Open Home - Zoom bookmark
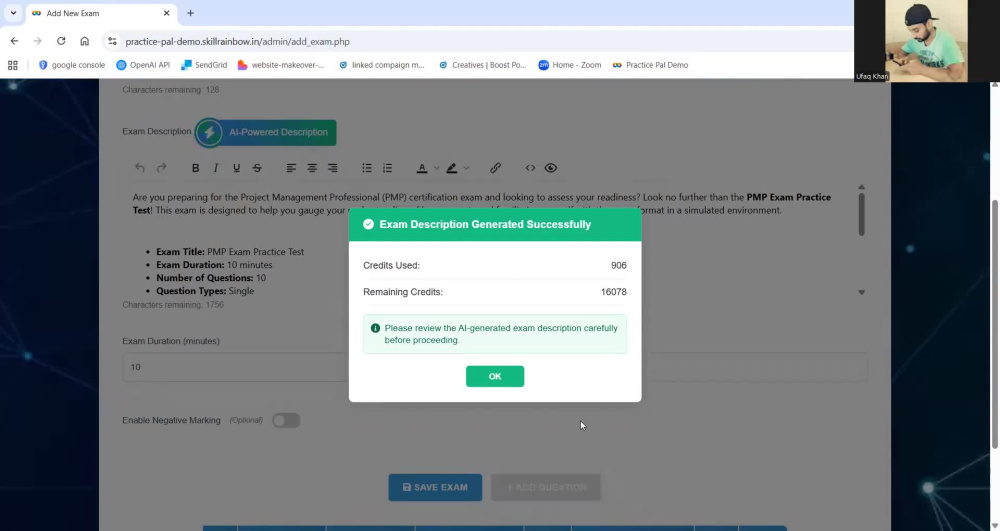This screenshot has width=1000, height=531. pos(570,65)
